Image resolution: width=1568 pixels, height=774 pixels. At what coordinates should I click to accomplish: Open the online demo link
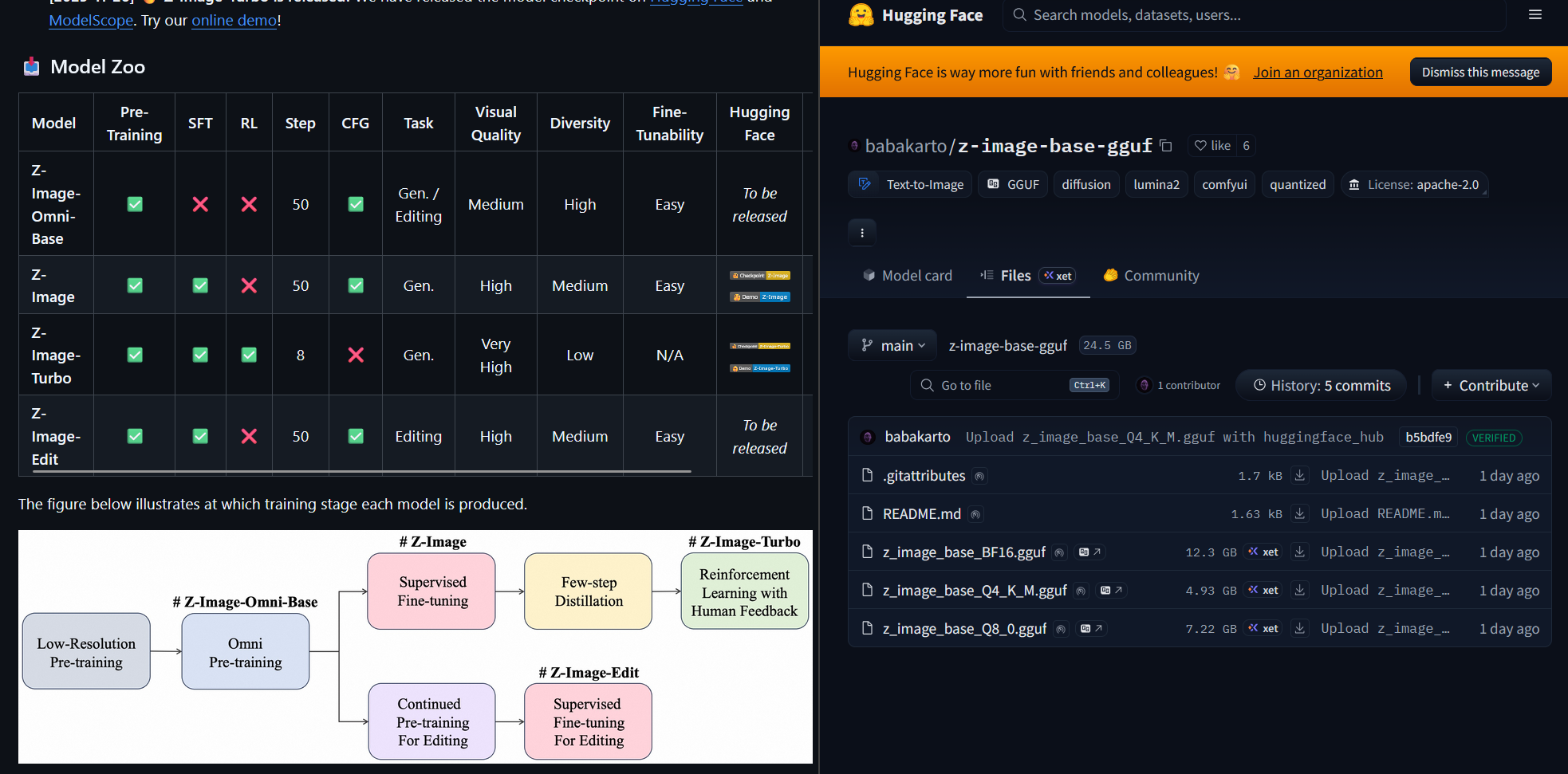pos(234,20)
